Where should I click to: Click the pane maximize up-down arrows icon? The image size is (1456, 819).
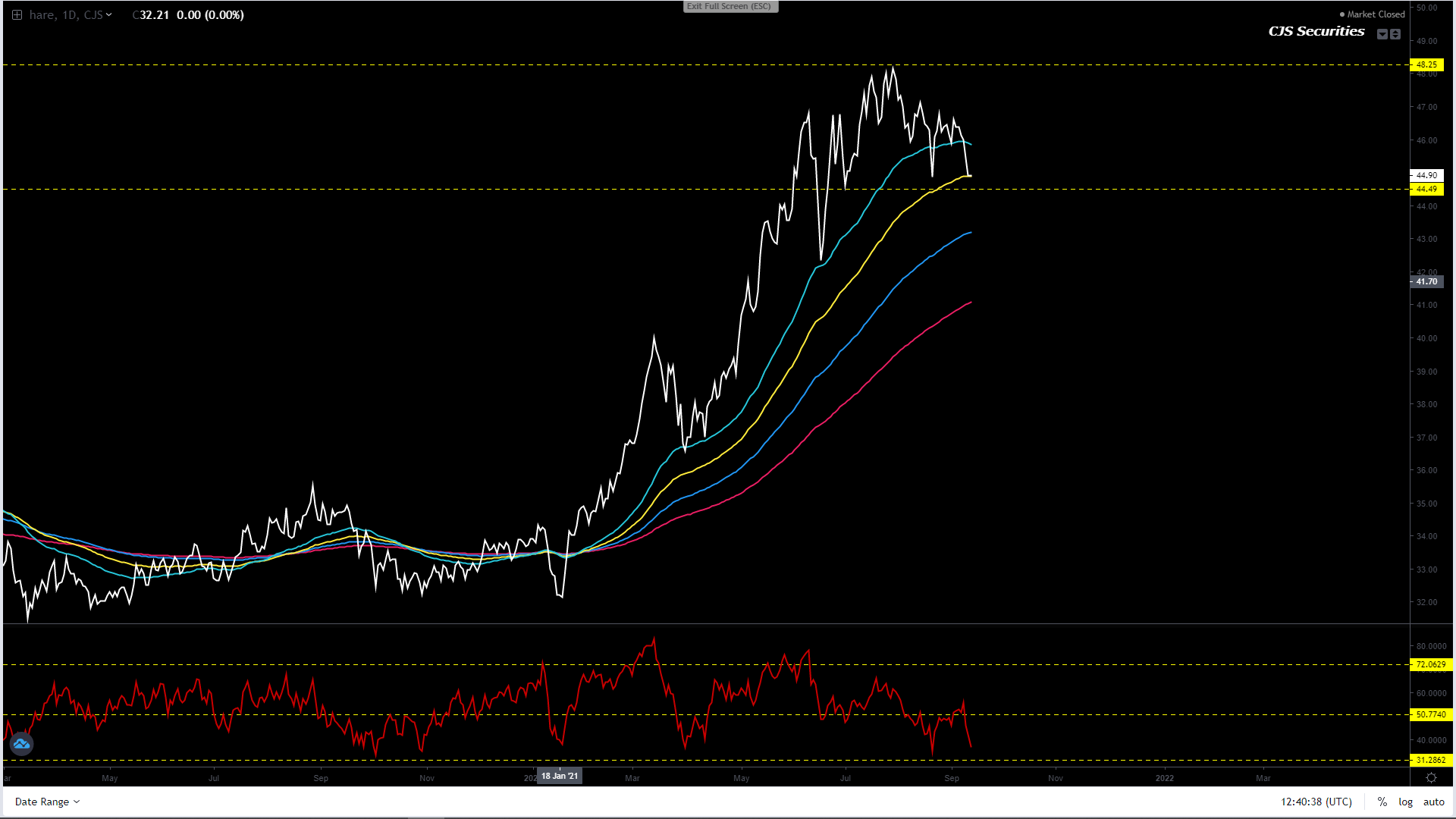(1395, 34)
